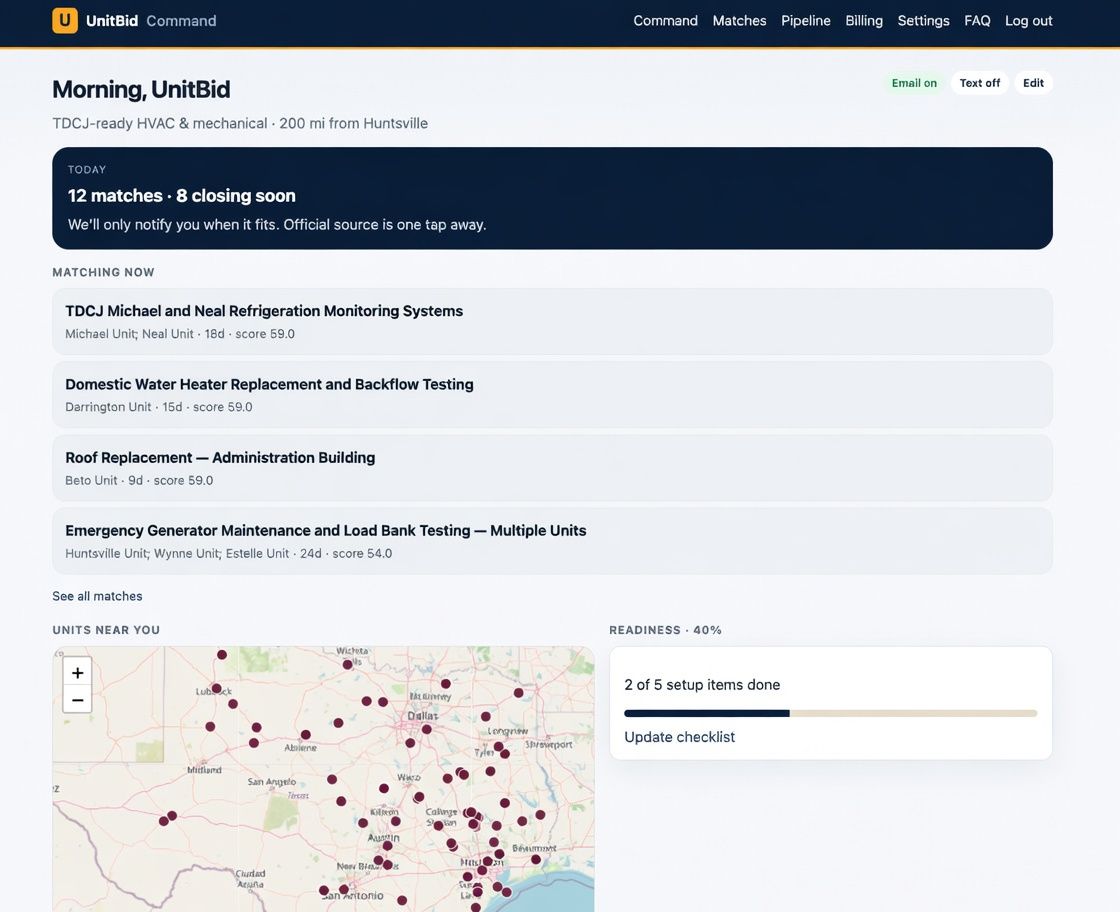Go to Matches in the navigation
The image size is (1120, 912).
(x=739, y=21)
